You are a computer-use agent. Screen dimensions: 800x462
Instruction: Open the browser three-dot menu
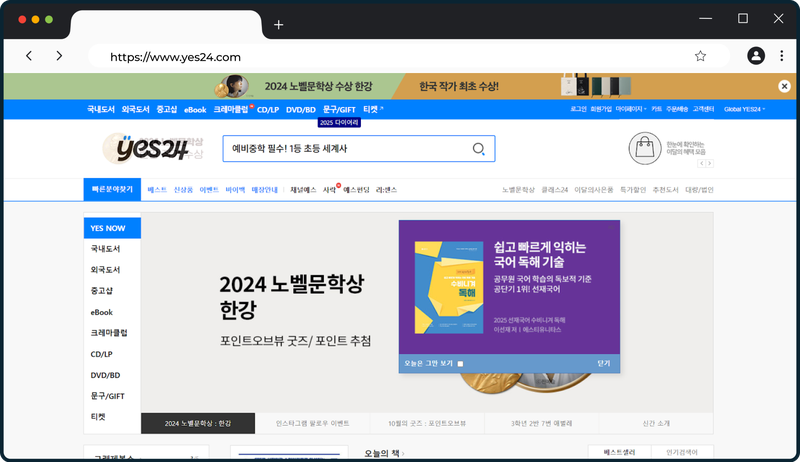click(781, 56)
